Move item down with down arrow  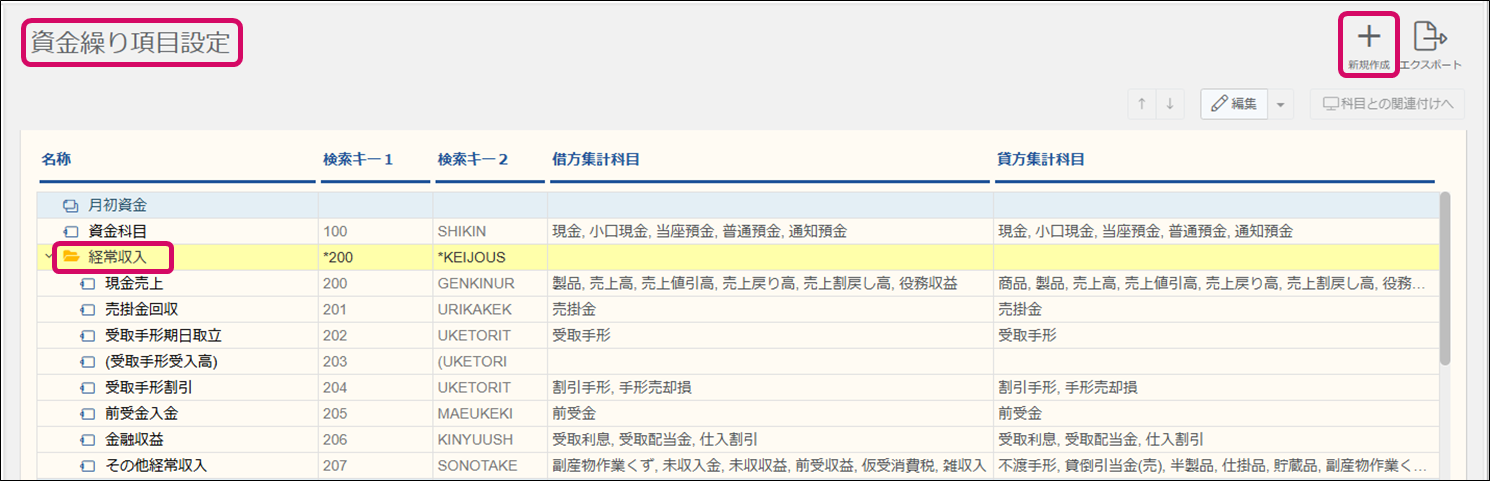click(x=1170, y=104)
